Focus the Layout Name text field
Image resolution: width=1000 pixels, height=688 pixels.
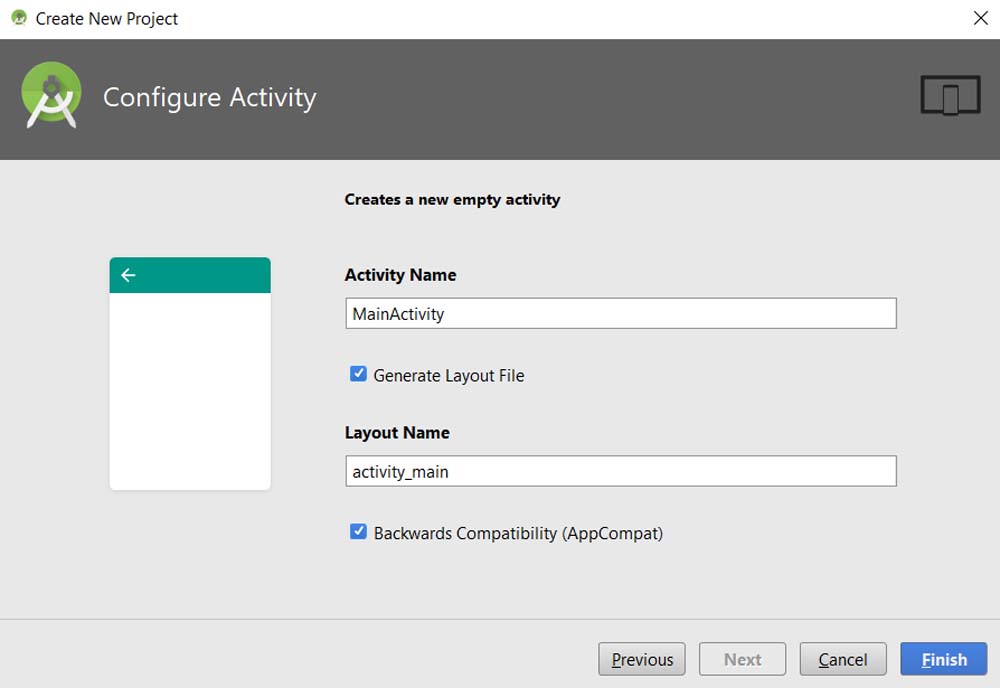coord(620,471)
